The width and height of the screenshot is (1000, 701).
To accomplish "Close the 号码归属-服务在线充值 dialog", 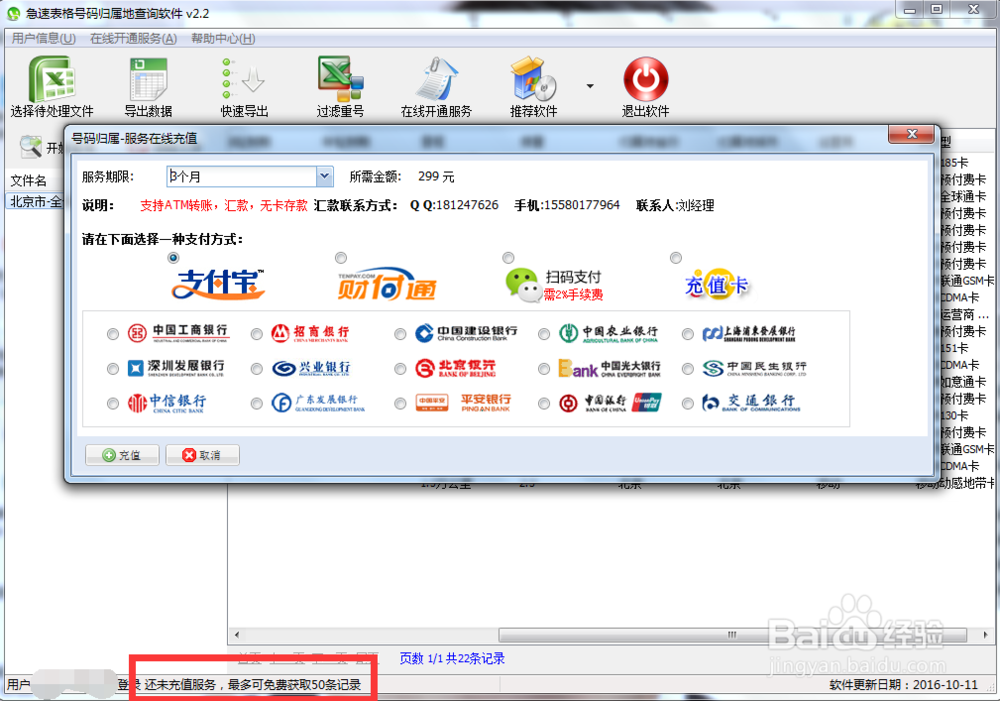I will pos(911,134).
